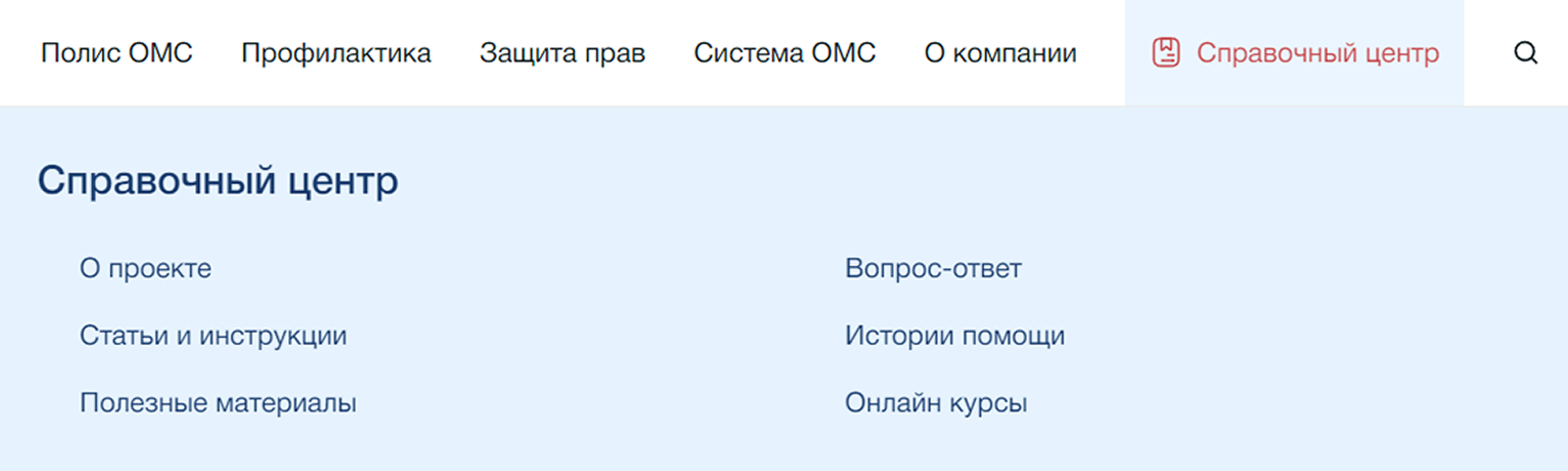
Task: Click the help center icon beside Справочный центр
Action: 1165,53
